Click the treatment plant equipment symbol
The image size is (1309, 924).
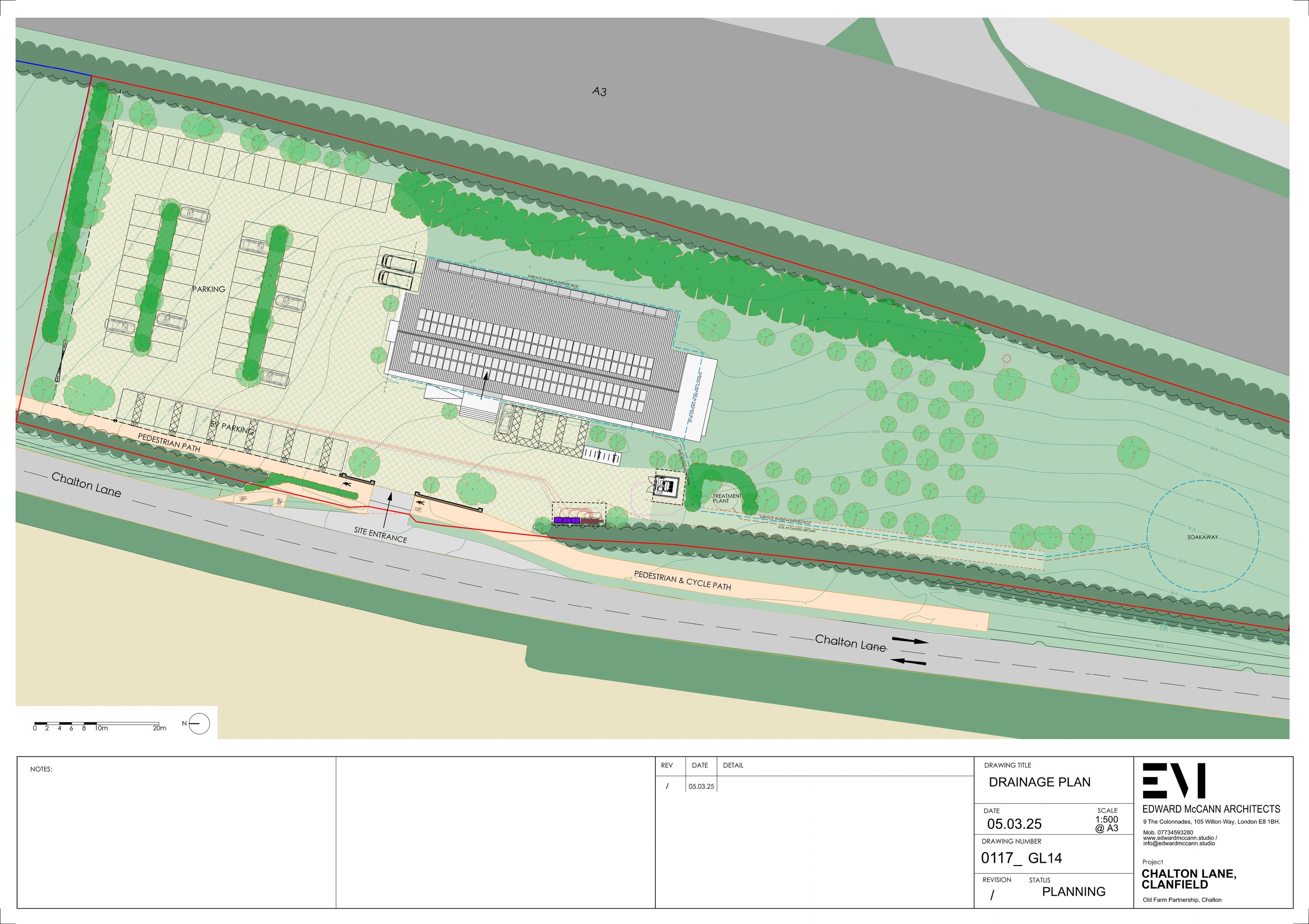[666, 486]
